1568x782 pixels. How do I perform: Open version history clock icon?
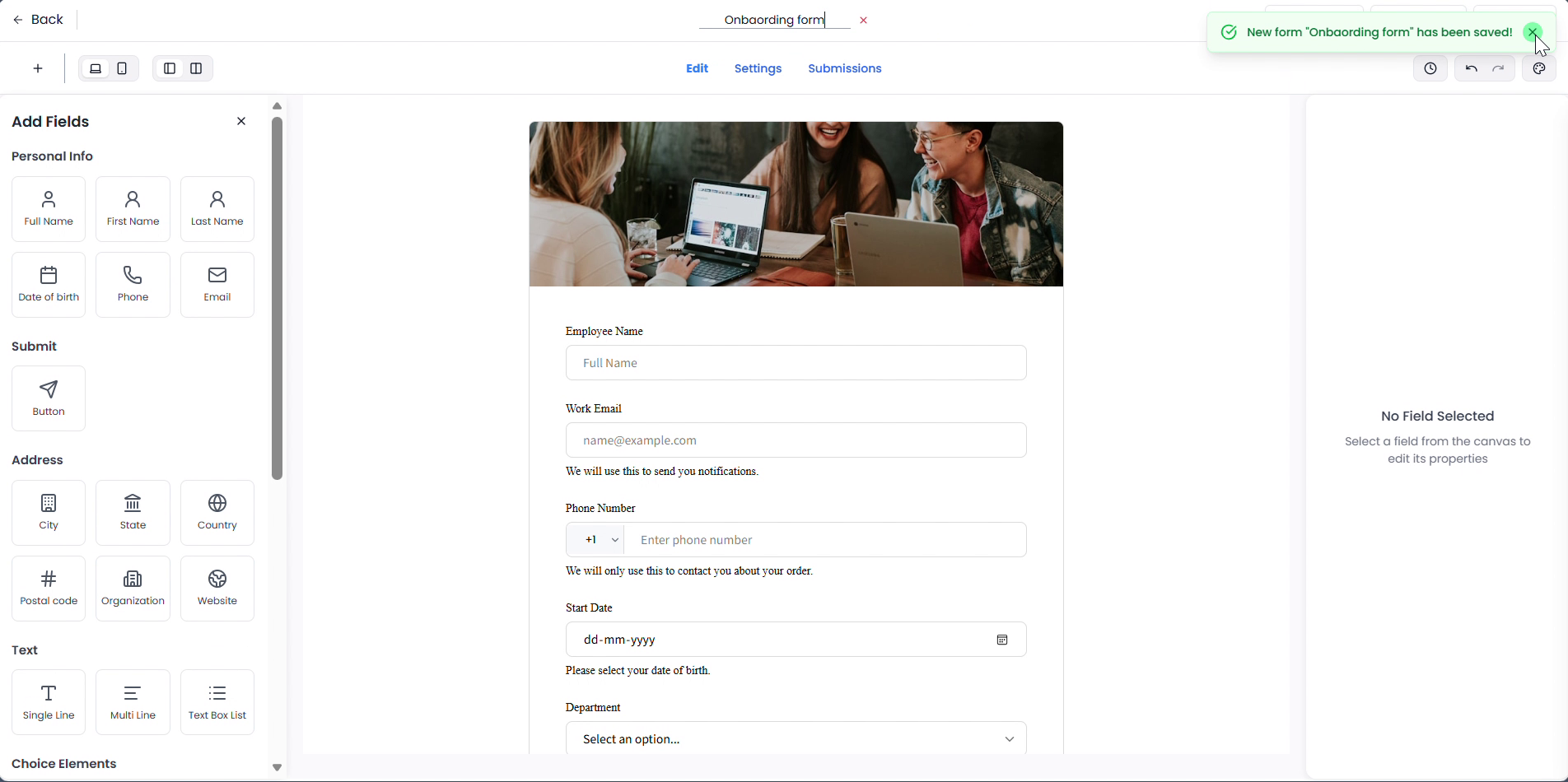[x=1430, y=69]
